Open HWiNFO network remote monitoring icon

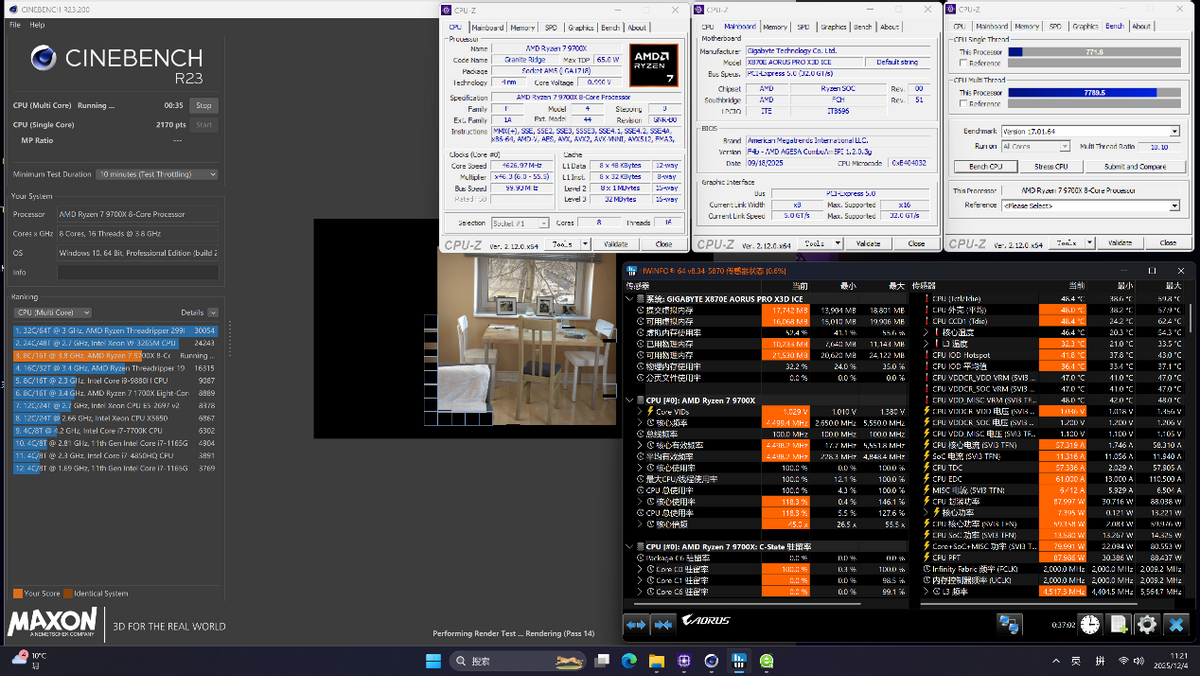coord(1009,625)
